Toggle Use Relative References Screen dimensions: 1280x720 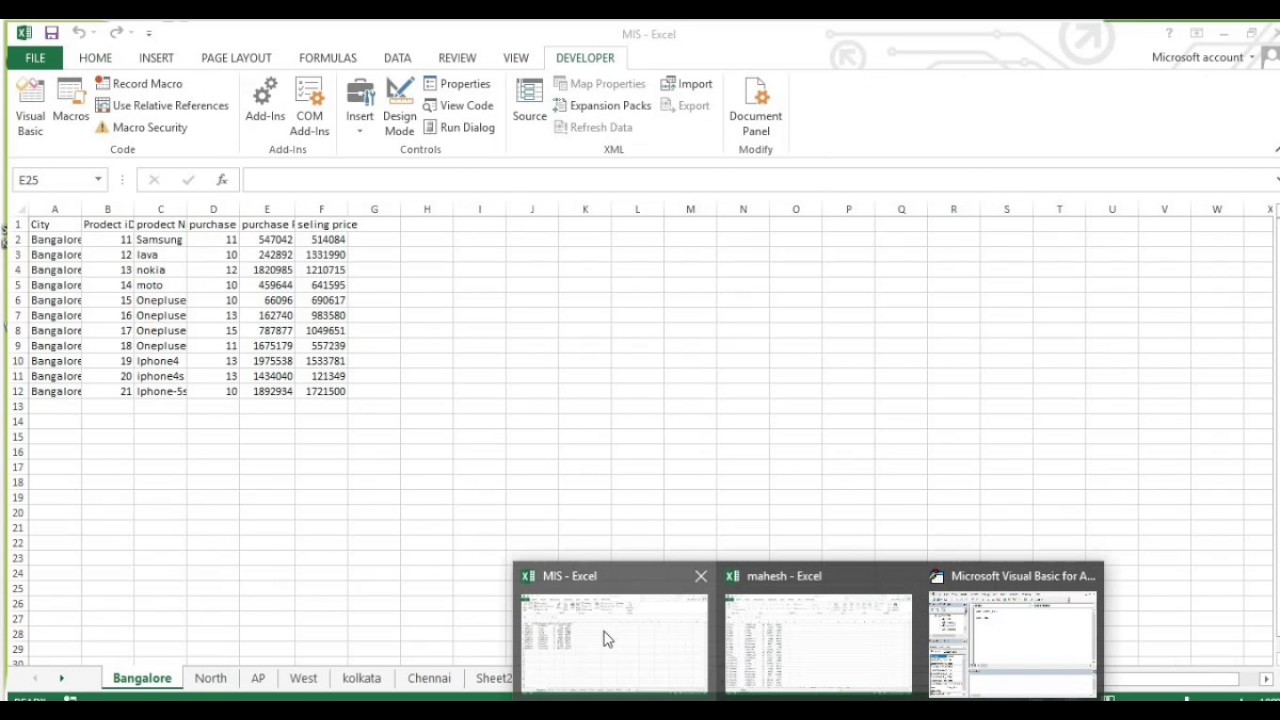(x=162, y=106)
